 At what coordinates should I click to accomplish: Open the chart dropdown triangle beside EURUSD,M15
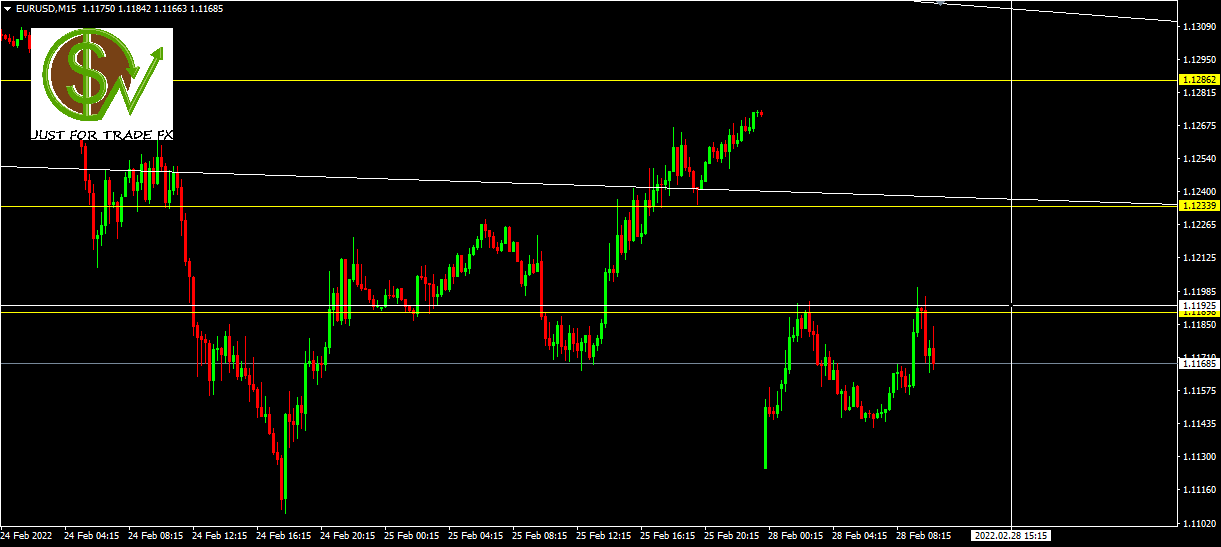[7, 8]
